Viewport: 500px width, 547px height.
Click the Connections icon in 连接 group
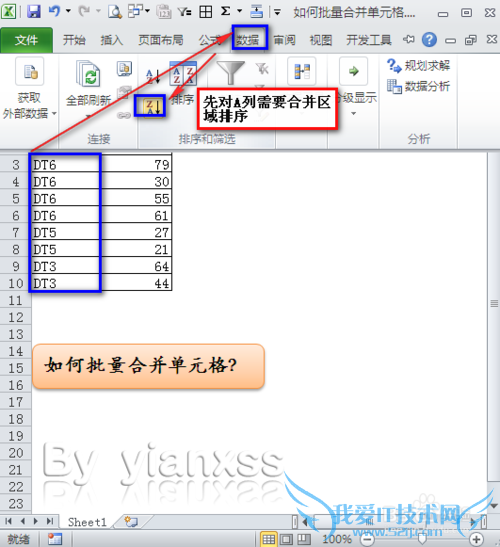pos(125,69)
